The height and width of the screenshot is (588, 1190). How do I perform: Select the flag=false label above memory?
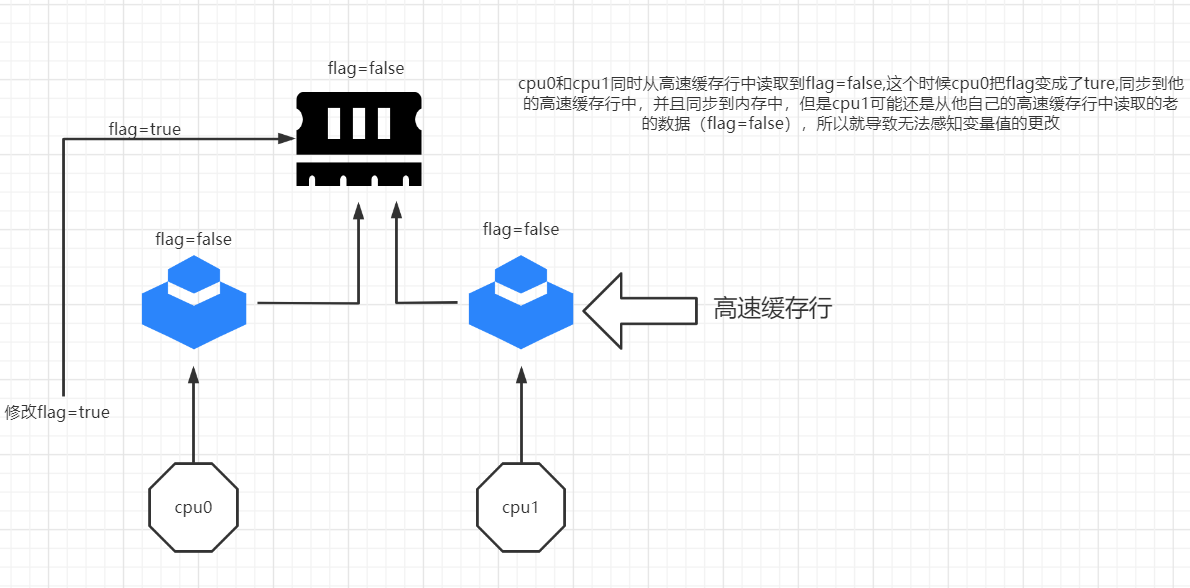tap(366, 68)
